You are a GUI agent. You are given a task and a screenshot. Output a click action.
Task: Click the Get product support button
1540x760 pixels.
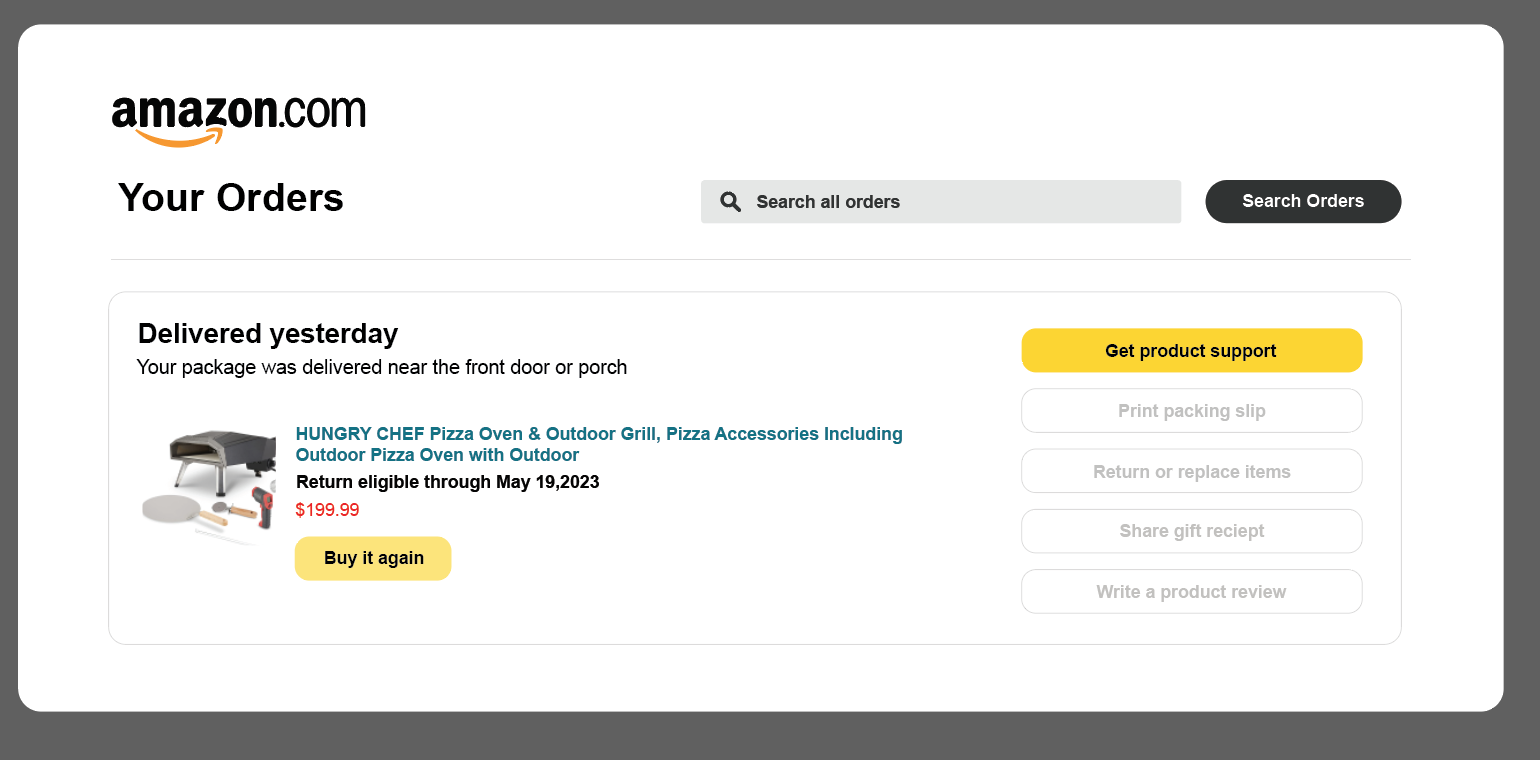[x=1191, y=350]
